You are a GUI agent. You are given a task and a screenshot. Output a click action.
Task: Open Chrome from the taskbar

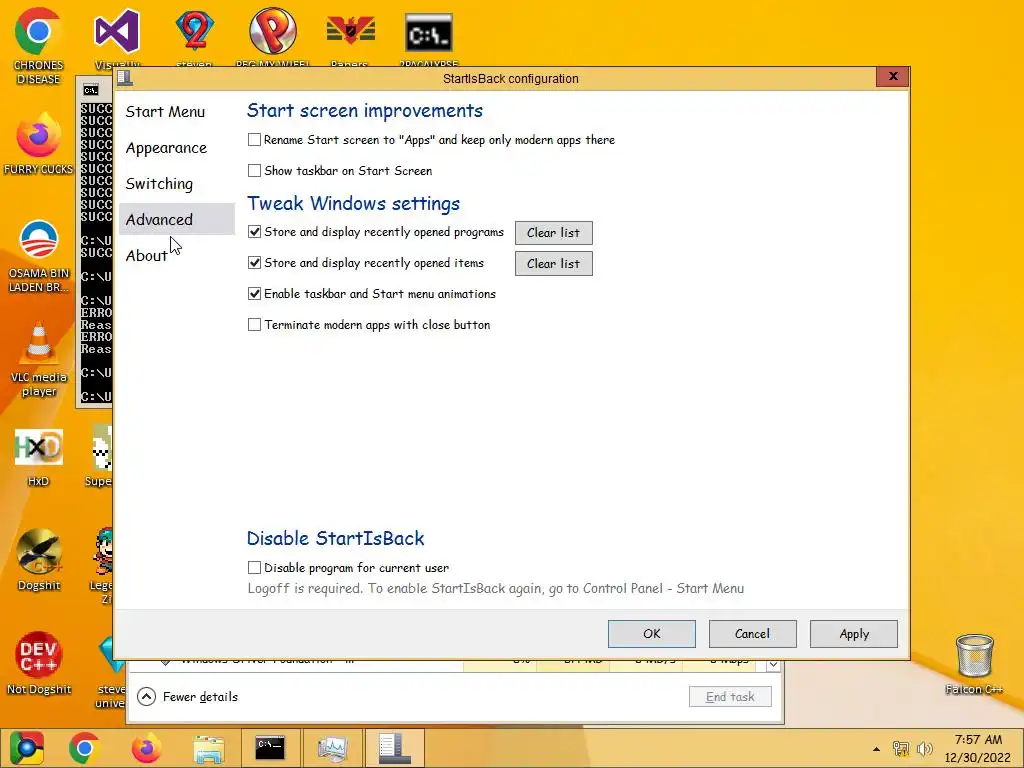pyautogui.click(x=84, y=748)
